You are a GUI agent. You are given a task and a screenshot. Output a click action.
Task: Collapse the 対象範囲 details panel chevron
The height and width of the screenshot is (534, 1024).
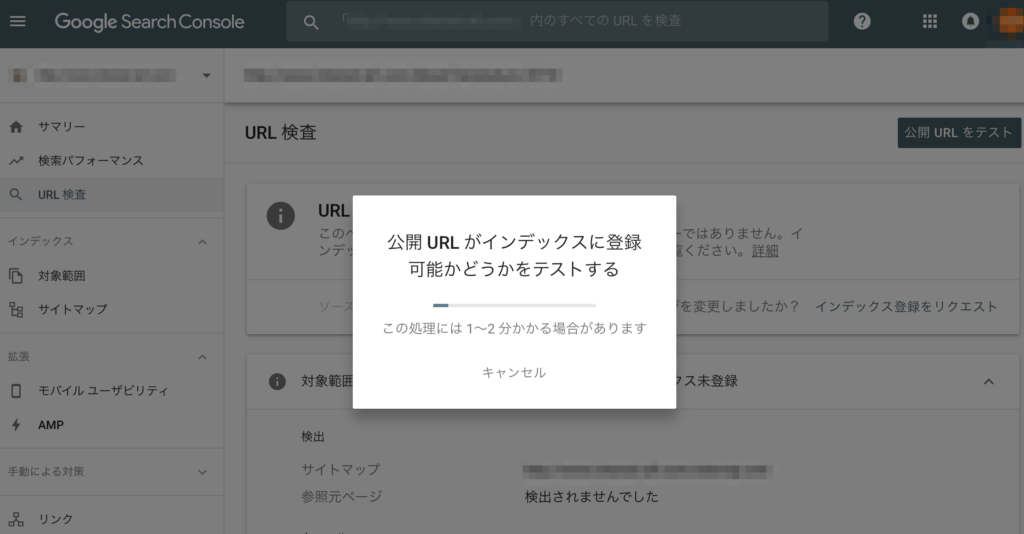989,382
